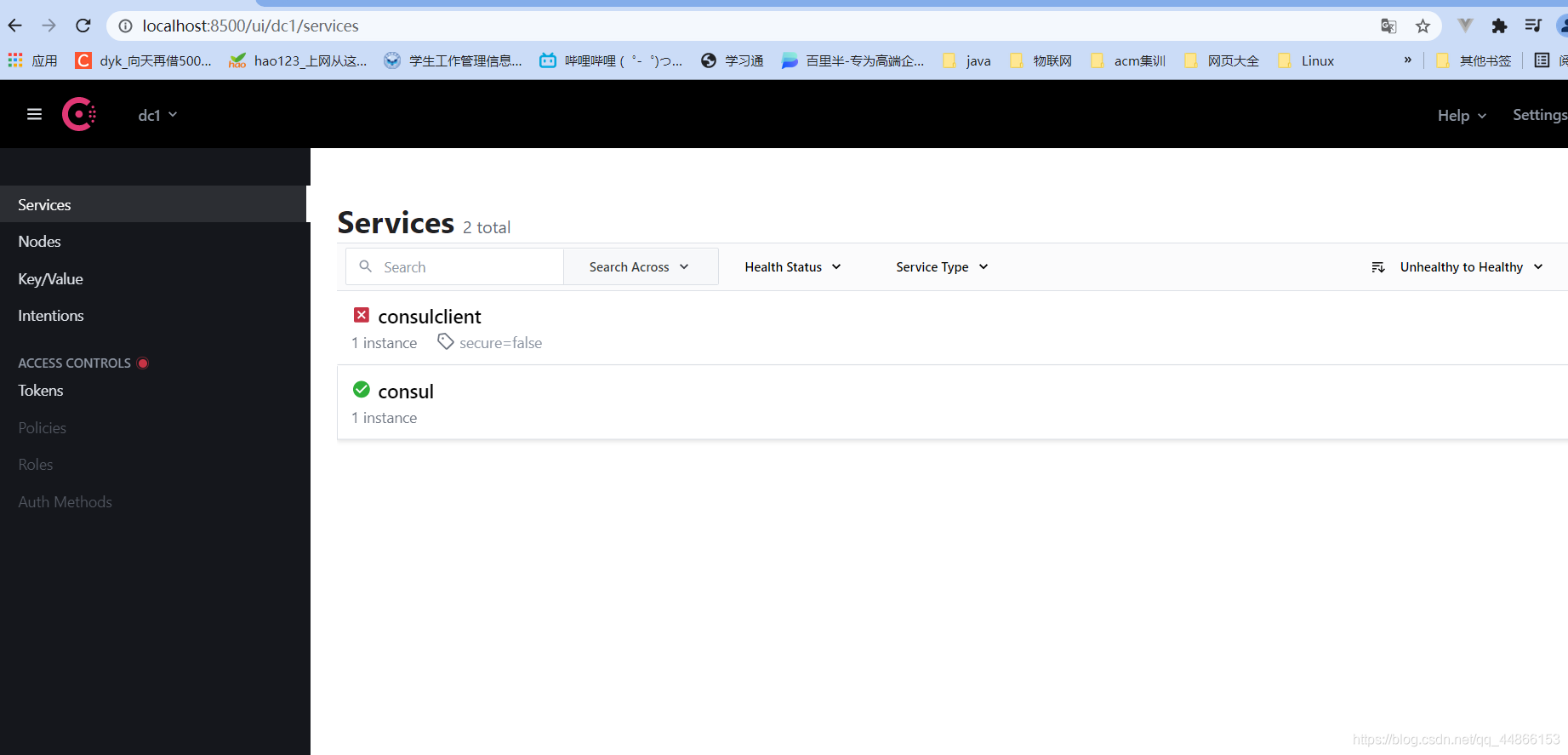
Task: Click the ACCESS CONTROLS section label
Action: (74, 363)
